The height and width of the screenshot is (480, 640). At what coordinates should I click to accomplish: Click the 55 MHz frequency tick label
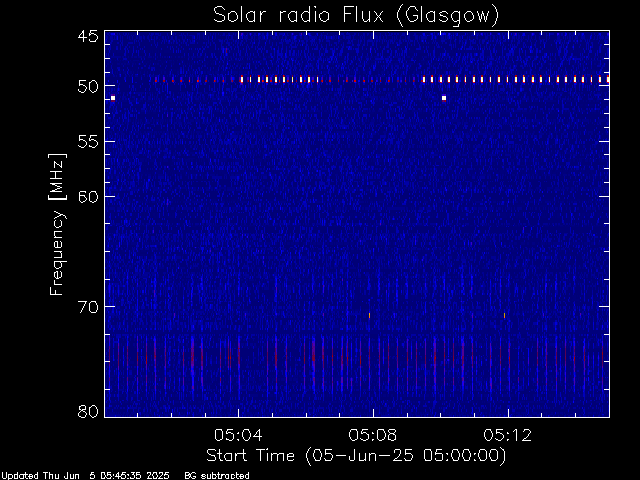[88, 142]
